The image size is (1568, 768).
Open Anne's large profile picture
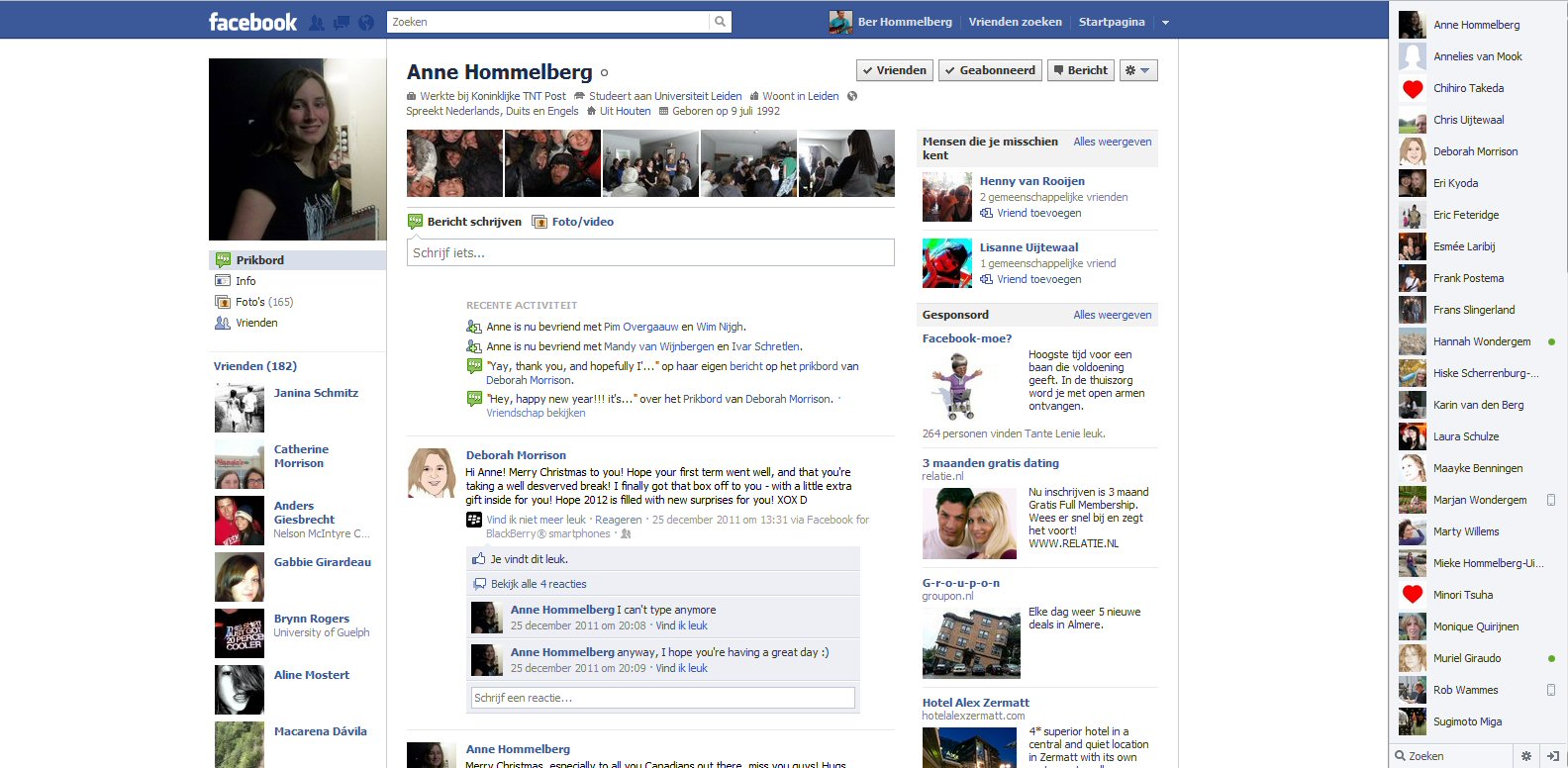coord(297,149)
